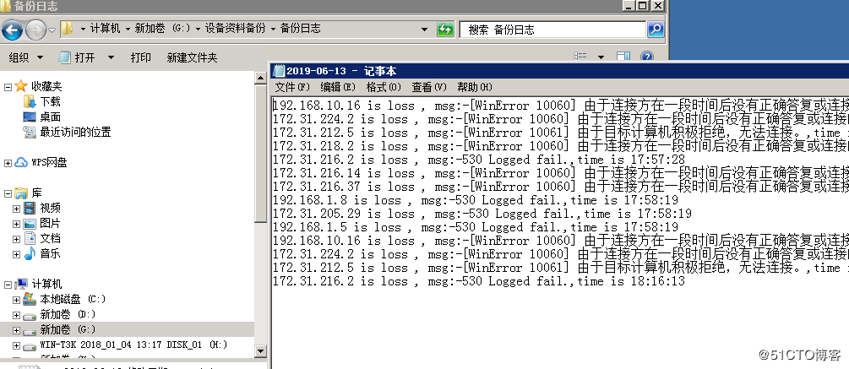Image resolution: width=849 pixels, height=369 pixels.
Task: Click 计算机 in the address breadcrumb
Action: pos(105,29)
